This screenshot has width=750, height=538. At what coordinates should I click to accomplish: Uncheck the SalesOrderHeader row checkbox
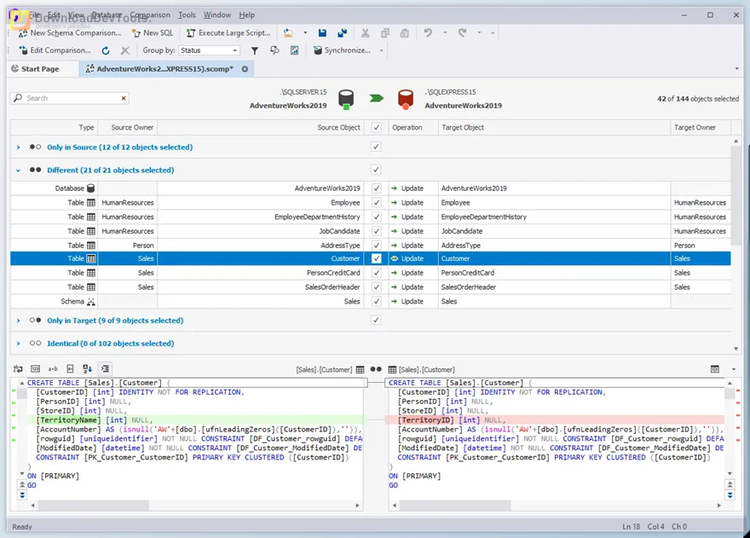(x=376, y=287)
